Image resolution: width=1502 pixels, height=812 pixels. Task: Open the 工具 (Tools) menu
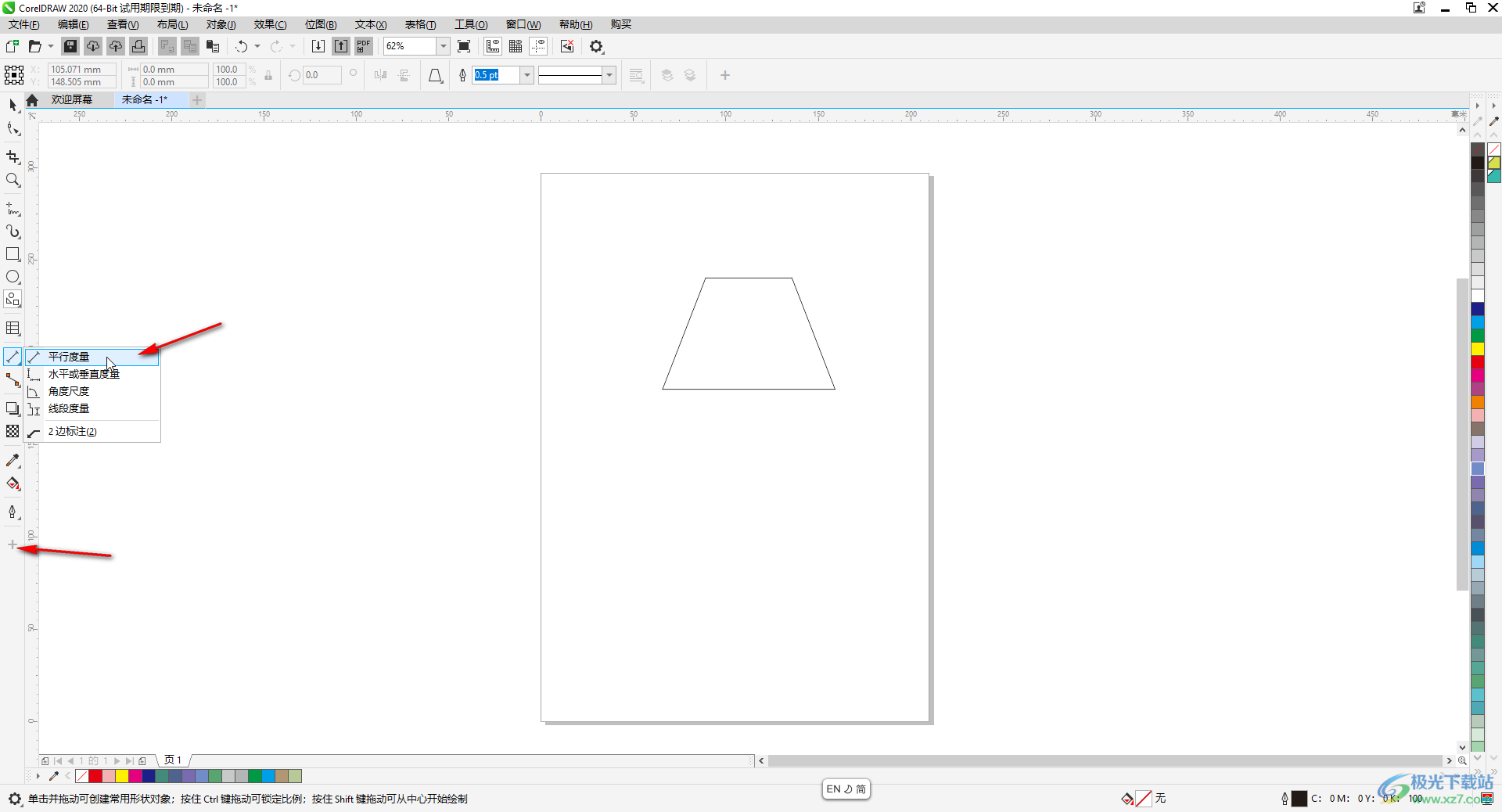click(x=471, y=24)
